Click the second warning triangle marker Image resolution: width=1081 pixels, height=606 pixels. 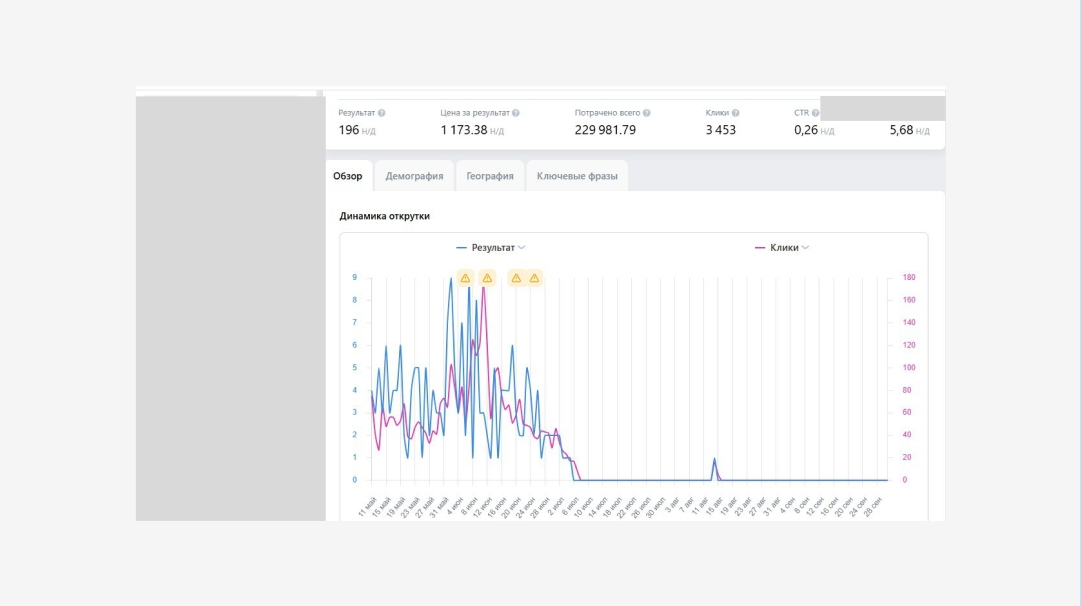[487, 278]
